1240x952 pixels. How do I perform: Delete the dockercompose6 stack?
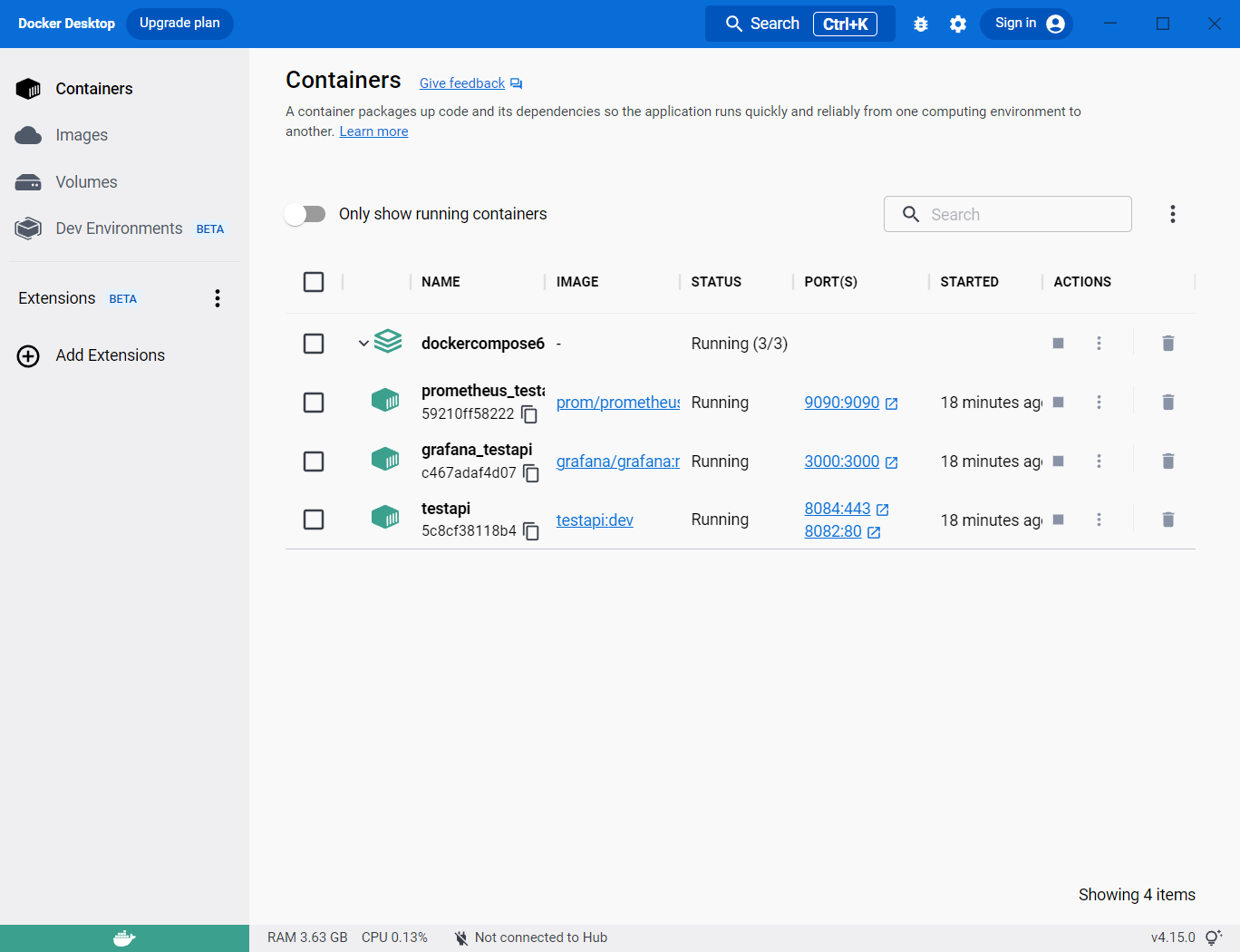point(1168,344)
